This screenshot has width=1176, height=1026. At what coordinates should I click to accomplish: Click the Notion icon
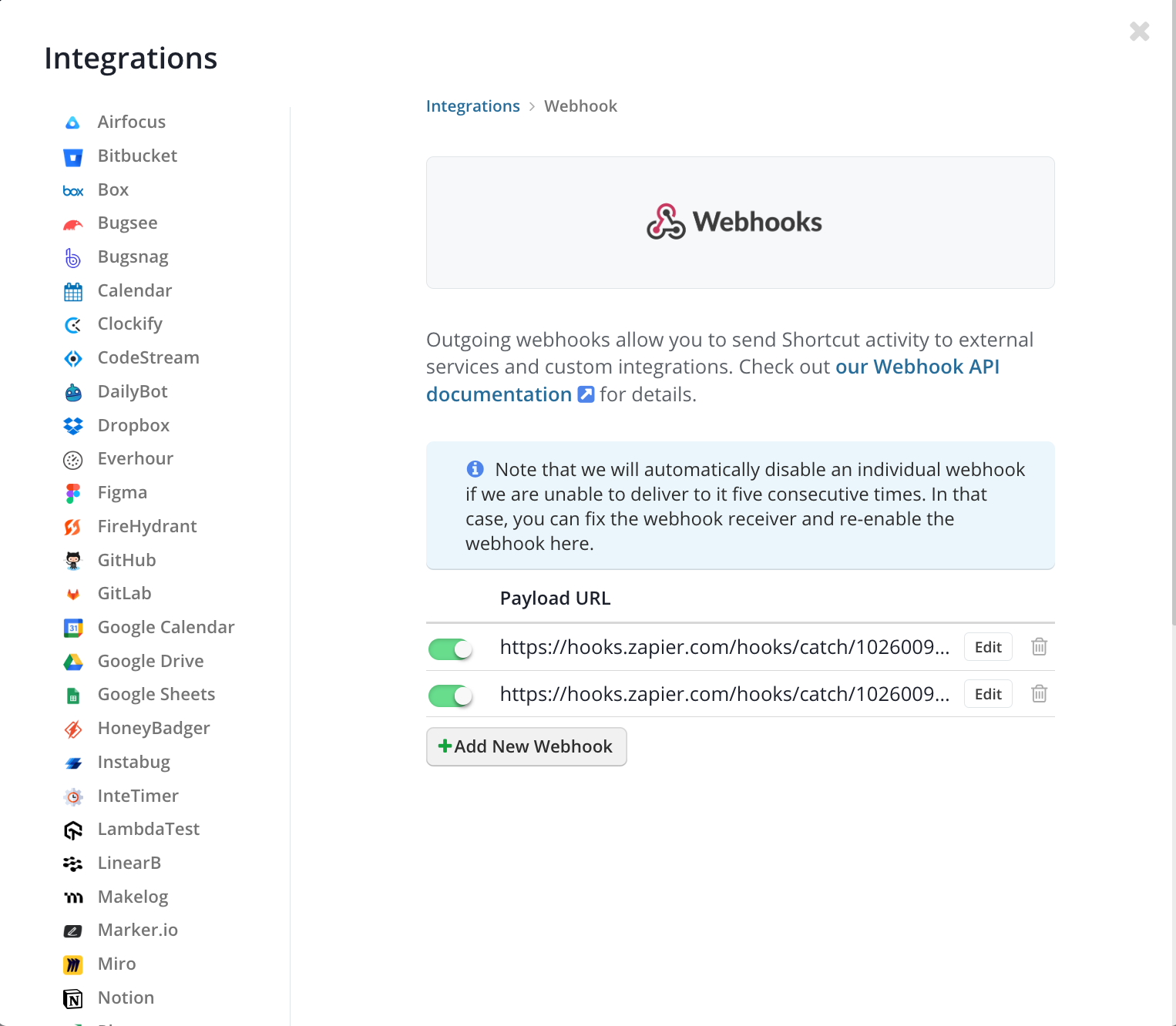click(72, 999)
